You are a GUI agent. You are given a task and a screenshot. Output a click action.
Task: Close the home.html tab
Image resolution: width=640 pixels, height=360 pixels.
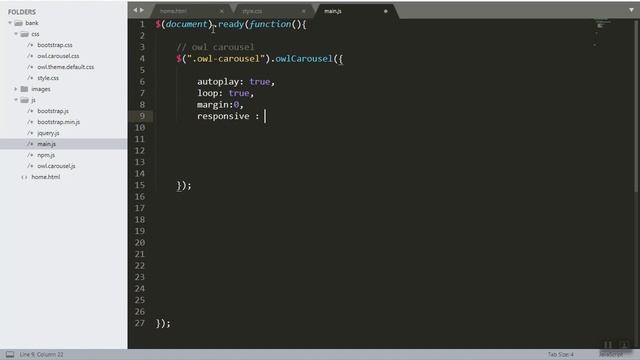(222, 11)
